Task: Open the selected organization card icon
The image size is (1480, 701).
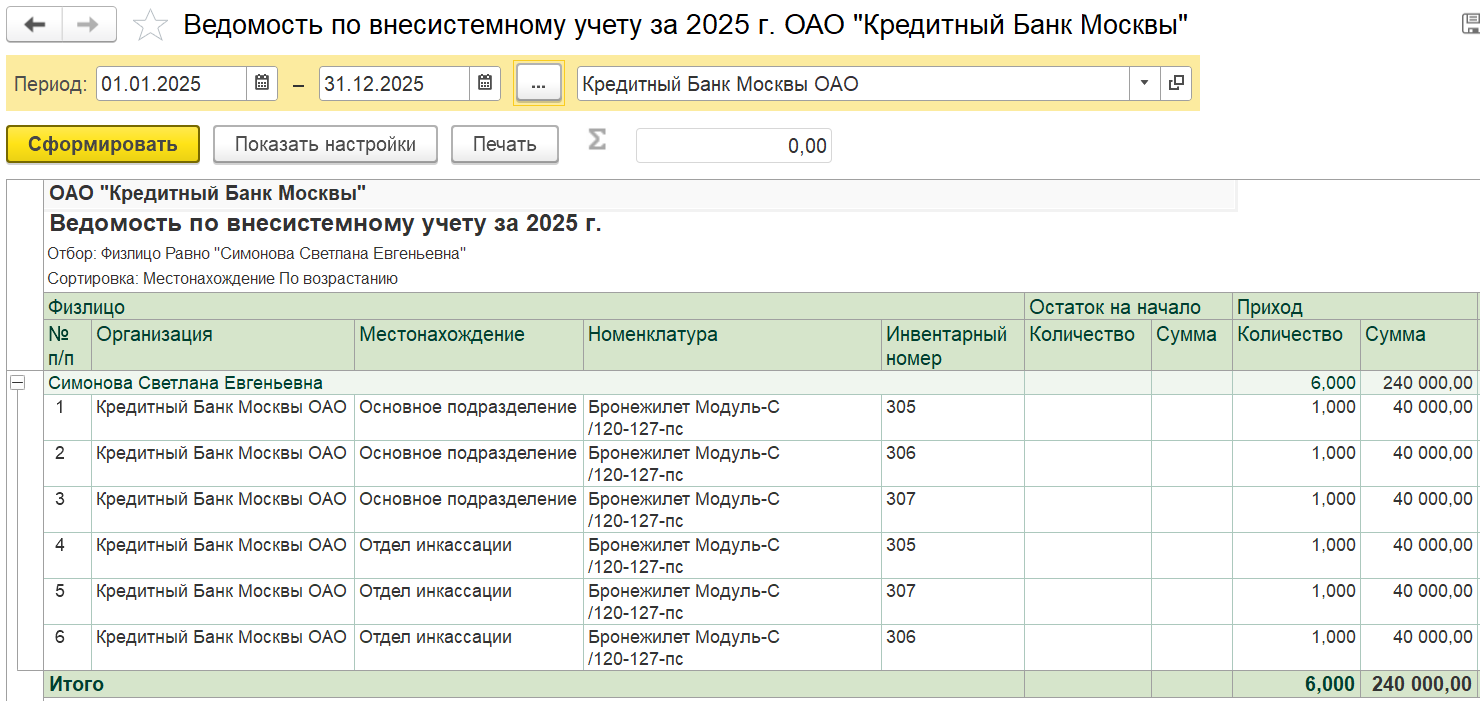Action: 1176,84
